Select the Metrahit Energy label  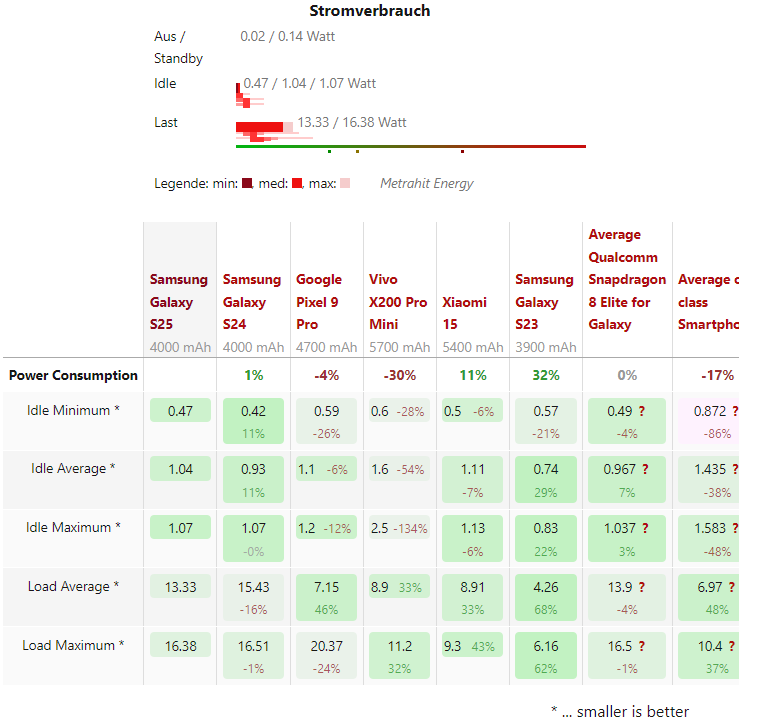tap(427, 183)
